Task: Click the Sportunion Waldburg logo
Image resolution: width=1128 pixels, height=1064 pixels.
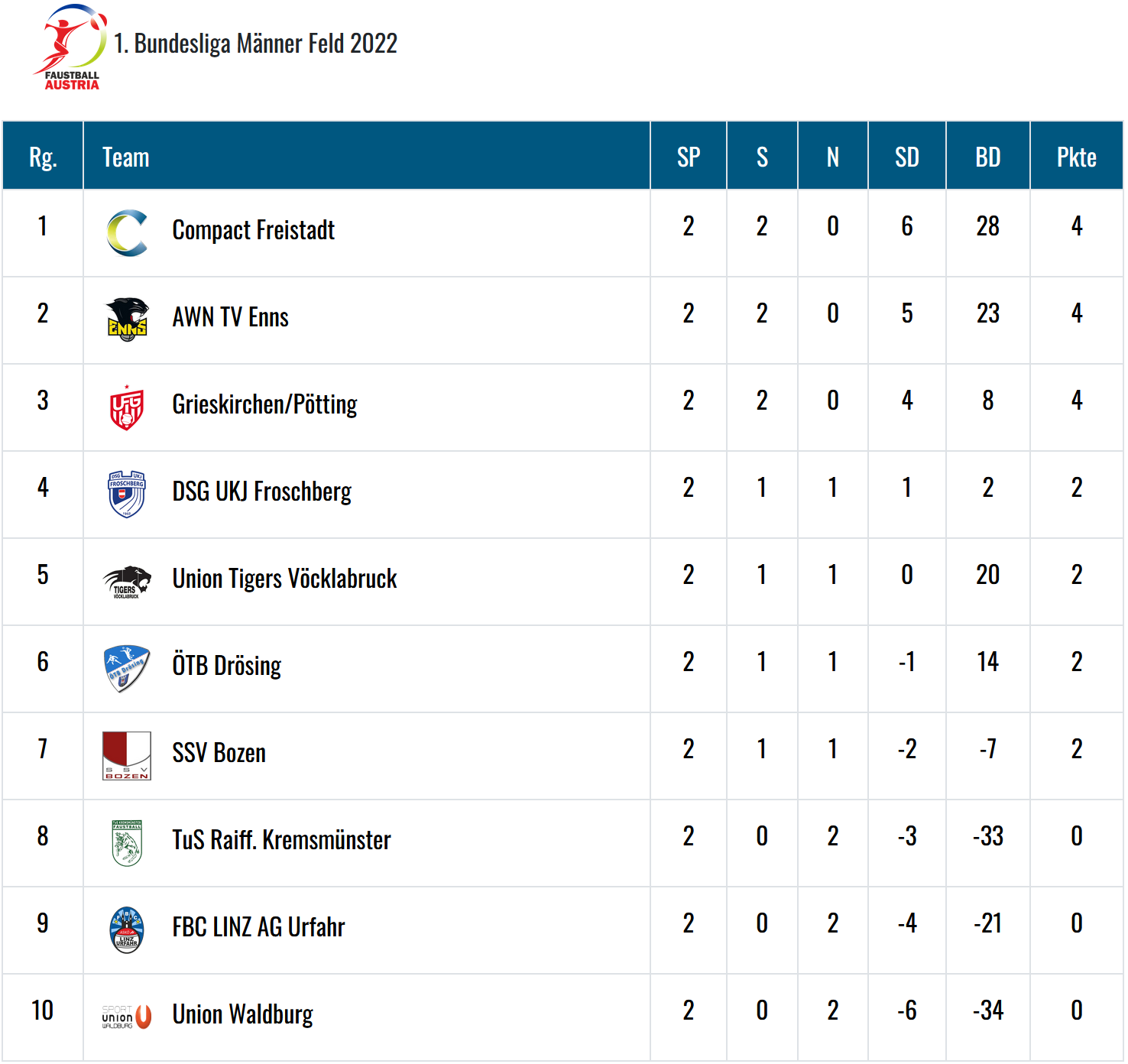Action: (x=127, y=1017)
